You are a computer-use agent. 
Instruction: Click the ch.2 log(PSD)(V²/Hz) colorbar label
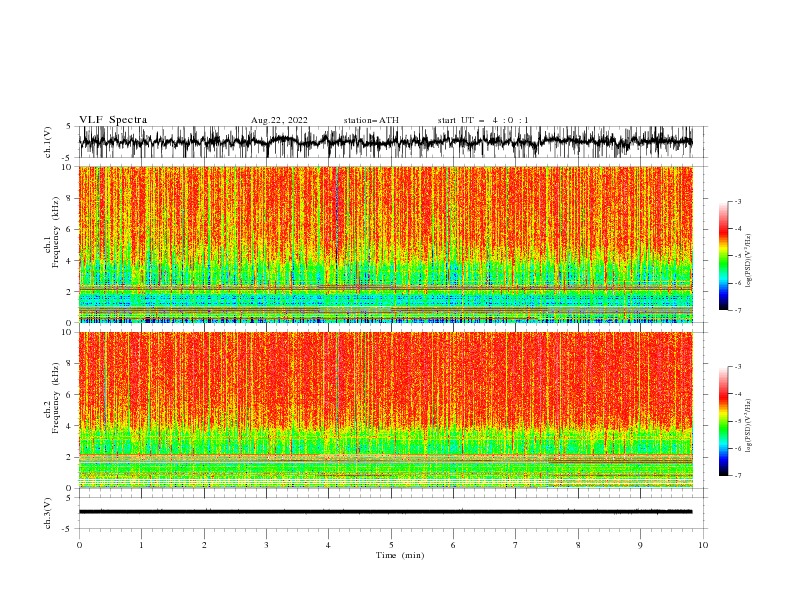click(748, 425)
